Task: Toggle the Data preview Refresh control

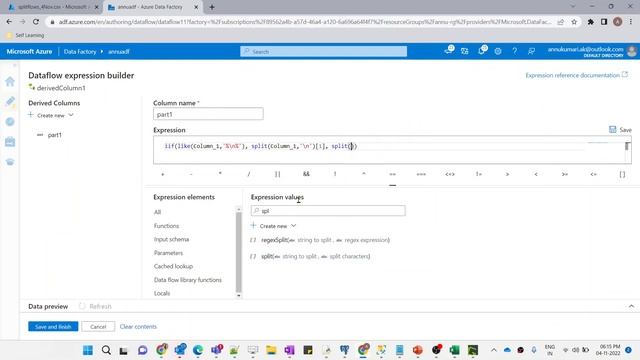Action: pos(95,306)
